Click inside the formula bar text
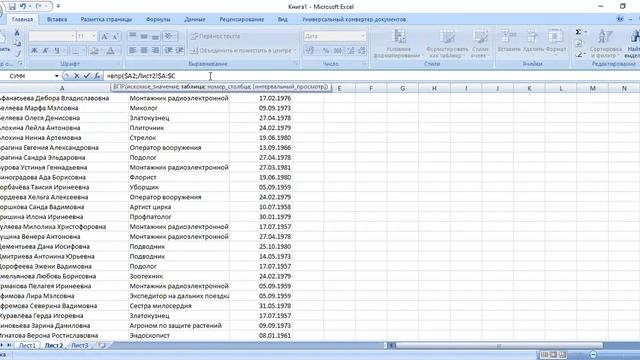The width and height of the screenshot is (640, 360). point(140,76)
